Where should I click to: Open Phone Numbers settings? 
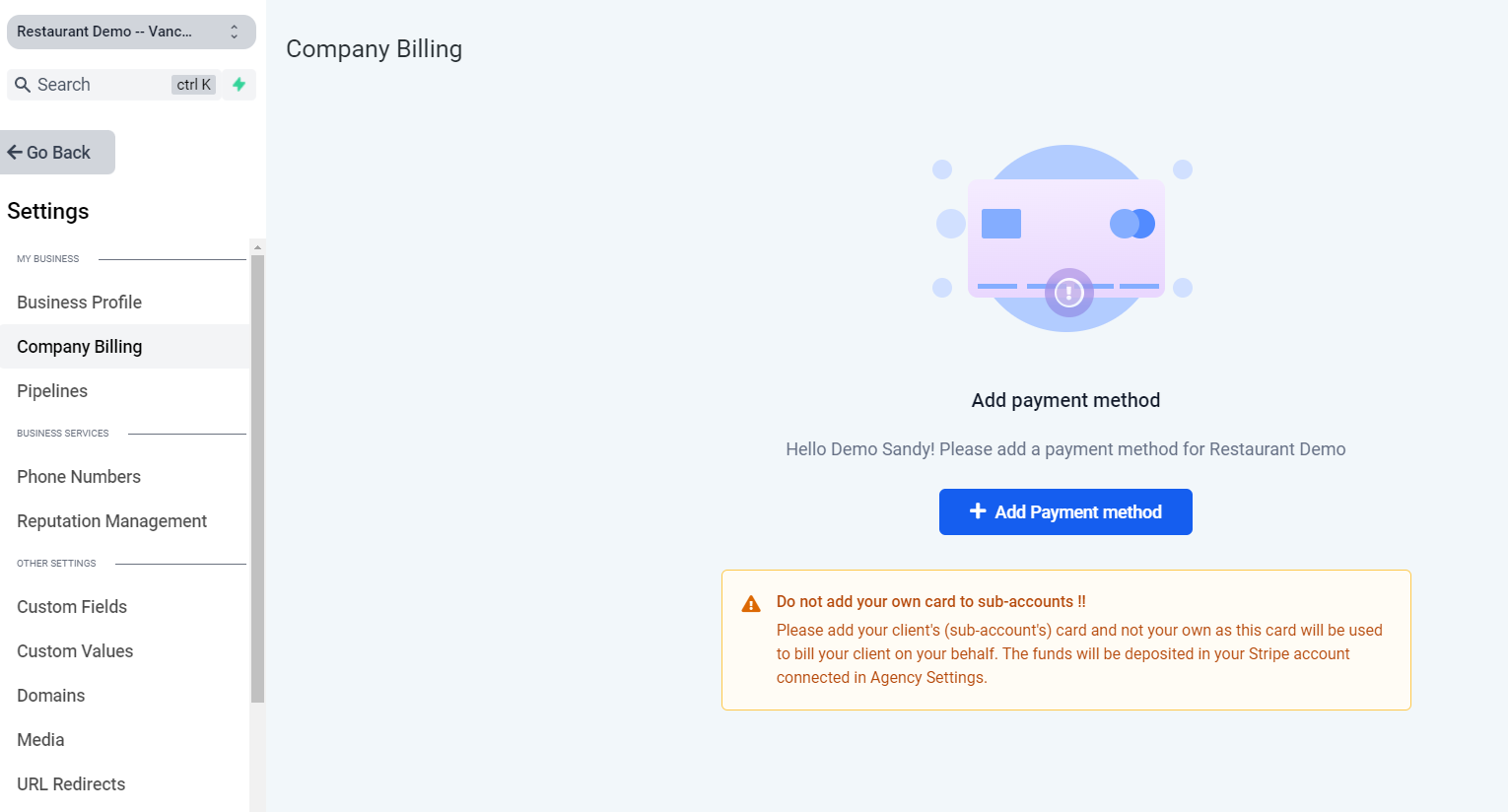click(79, 477)
